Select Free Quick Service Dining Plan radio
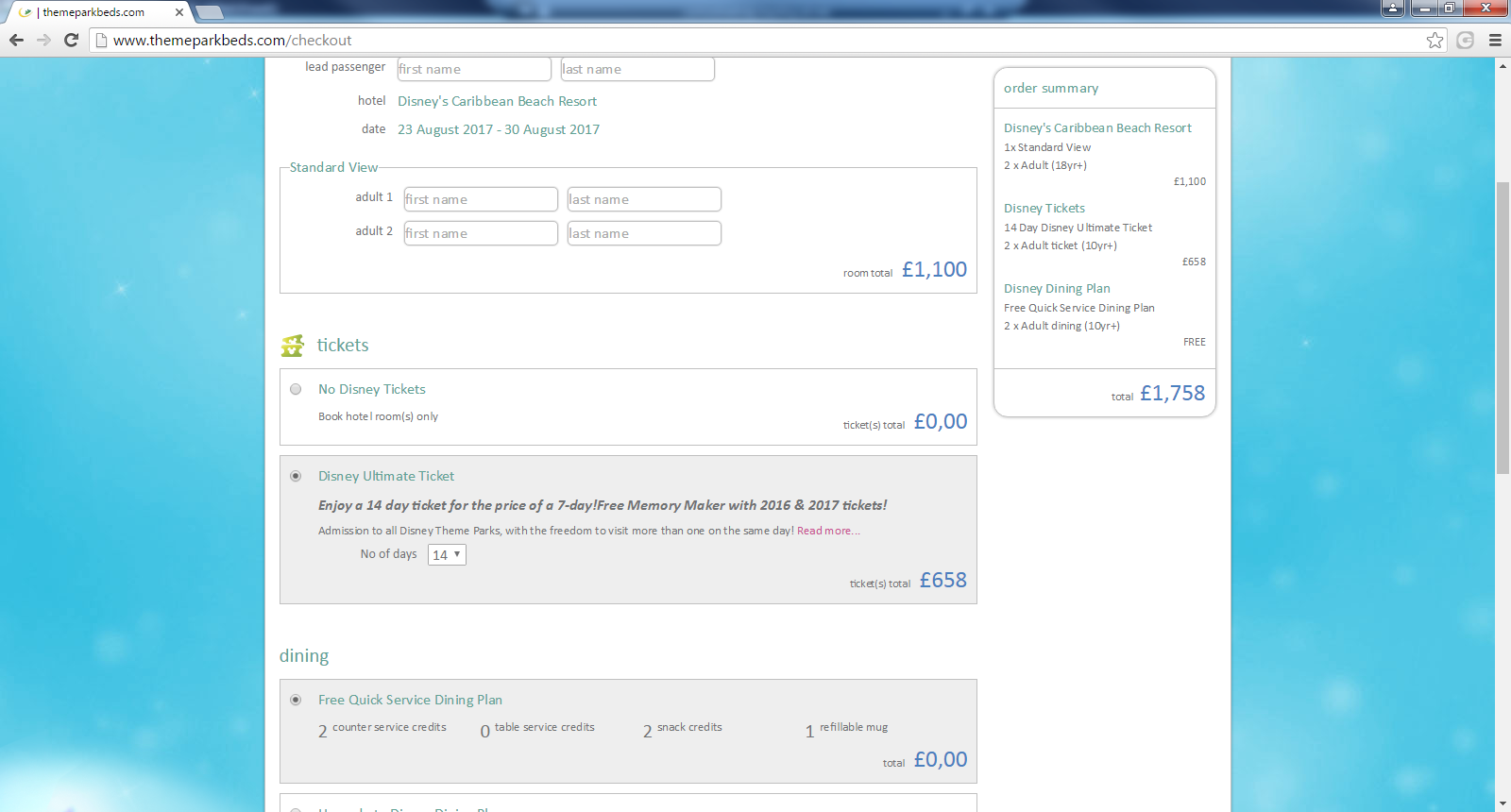Image resolution: width=1511 pixels, height=812 pixels. tap(296, 700)
